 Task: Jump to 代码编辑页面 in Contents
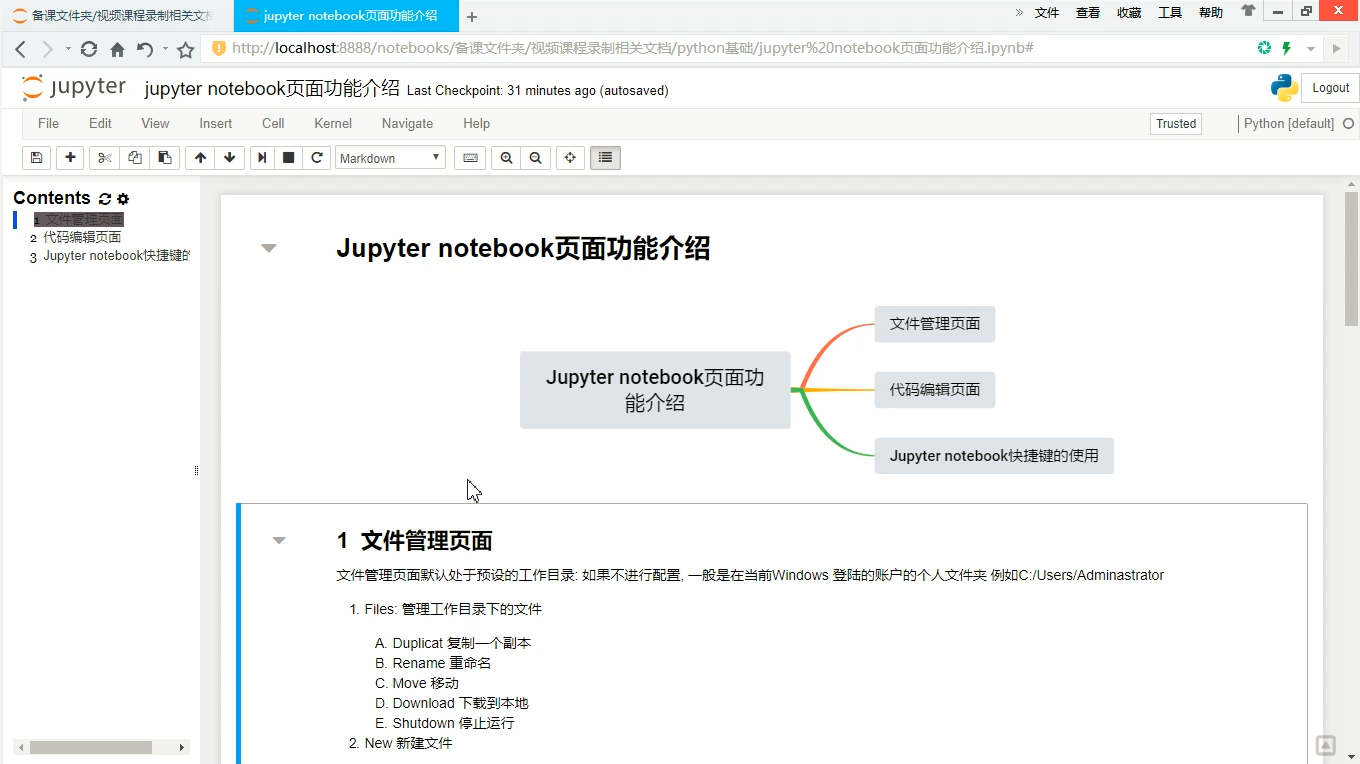coord(82,237)
